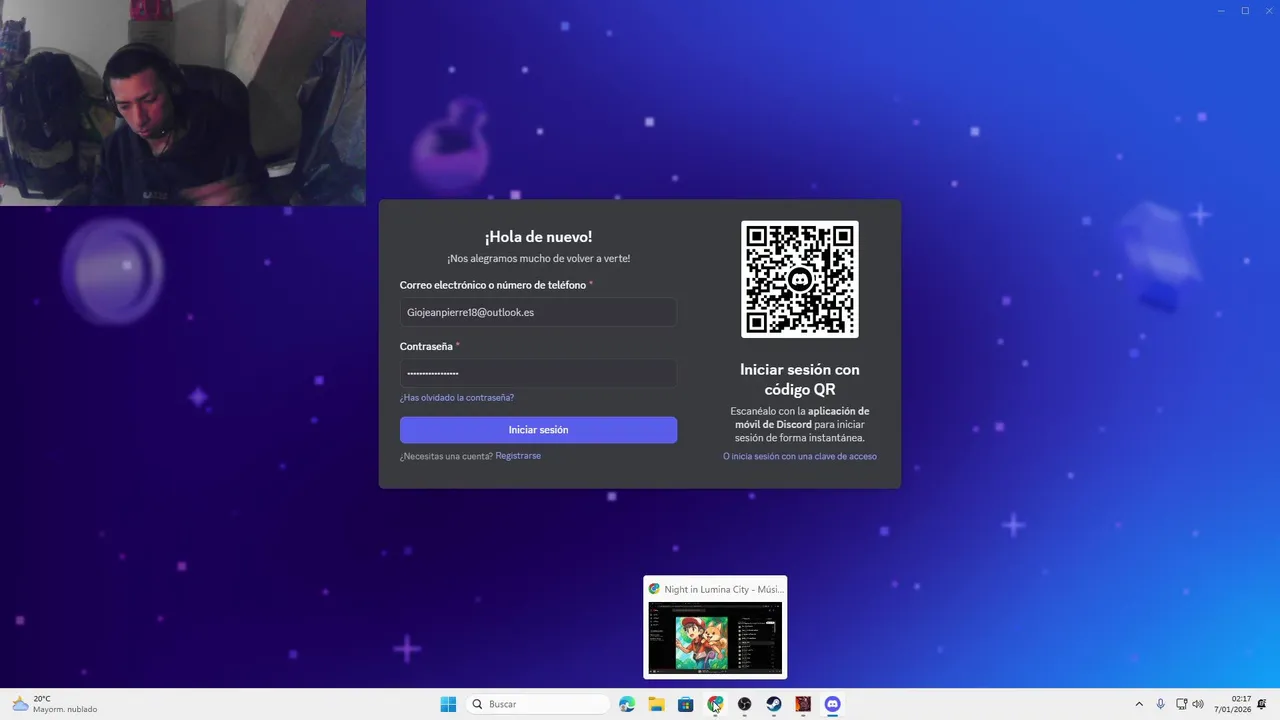Minimize the Discord window

(1221, 11)
